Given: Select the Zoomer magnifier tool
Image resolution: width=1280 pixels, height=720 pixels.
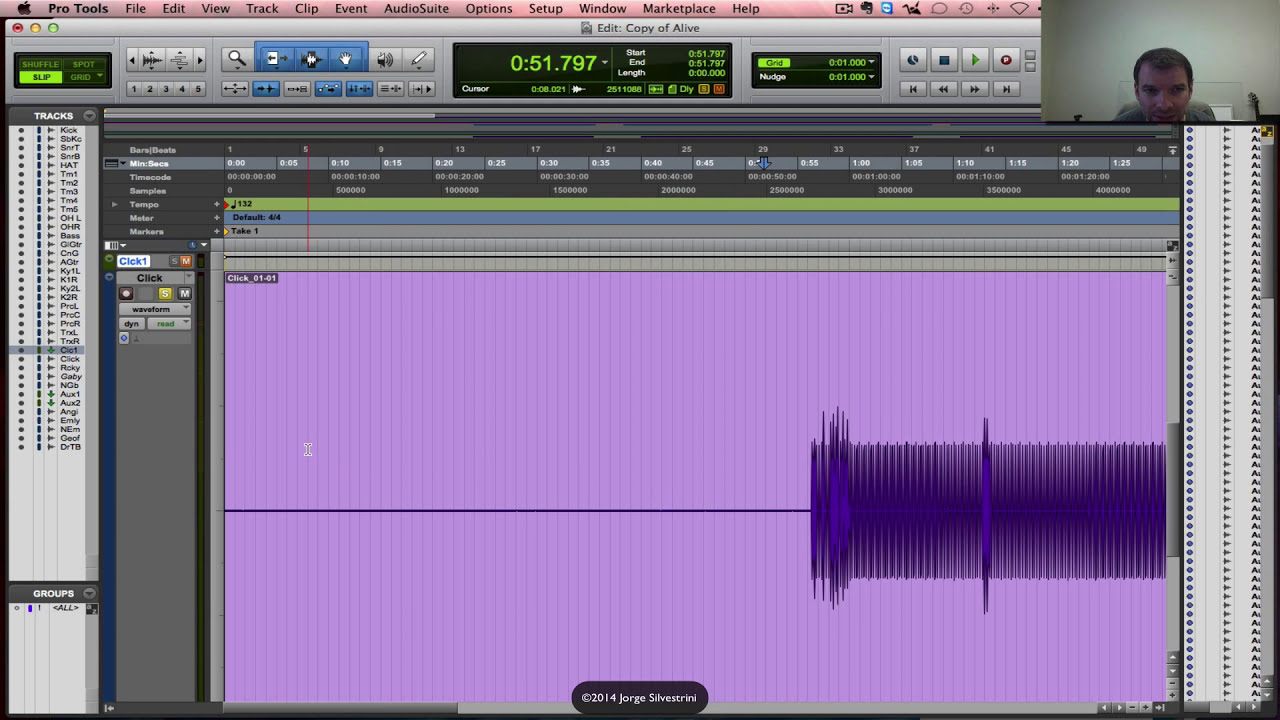Looking at the screenshot, I should pos(237,59).
